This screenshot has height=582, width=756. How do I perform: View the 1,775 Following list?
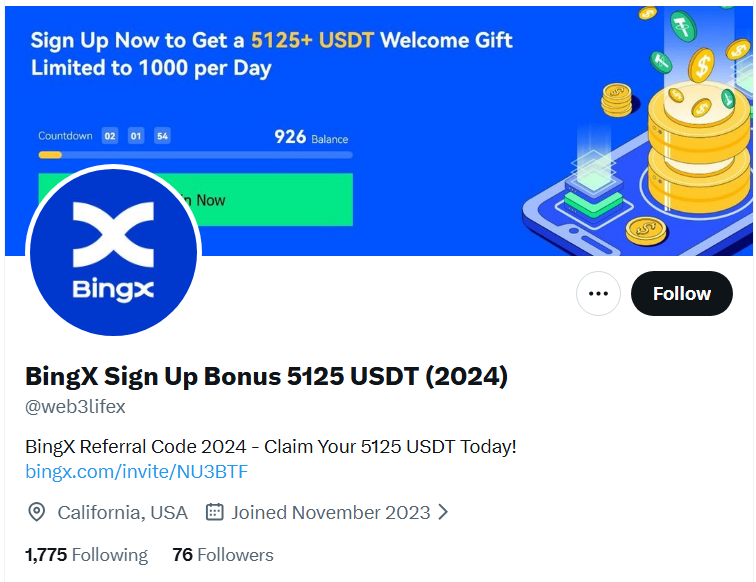86,555
